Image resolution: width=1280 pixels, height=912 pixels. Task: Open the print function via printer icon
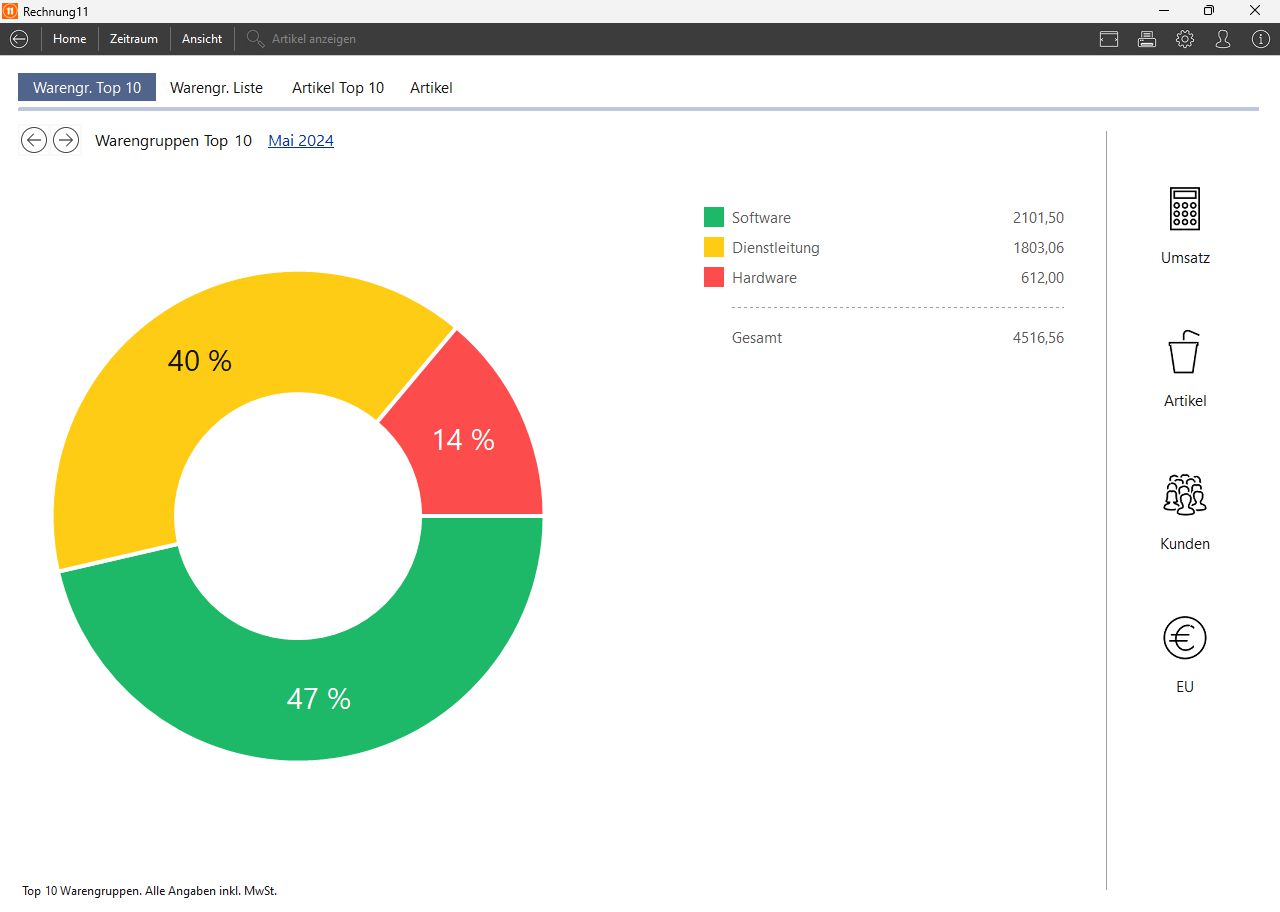[1147, 39]
